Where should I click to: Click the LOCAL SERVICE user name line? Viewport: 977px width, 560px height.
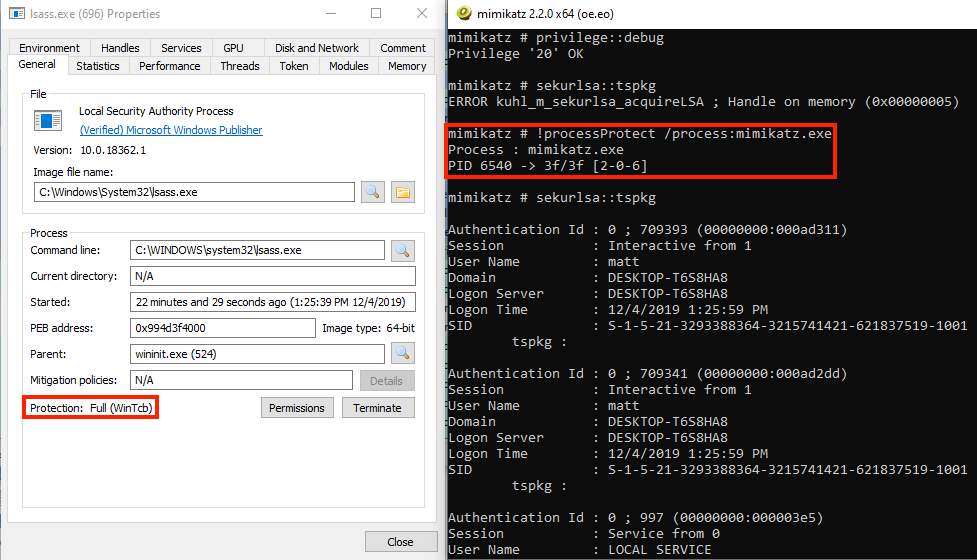tap(579, 549)
